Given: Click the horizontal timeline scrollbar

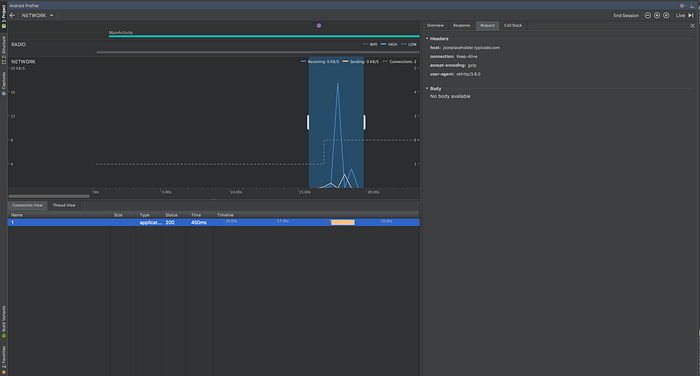Looking at the screenshot, I should (x=49, y=196).
